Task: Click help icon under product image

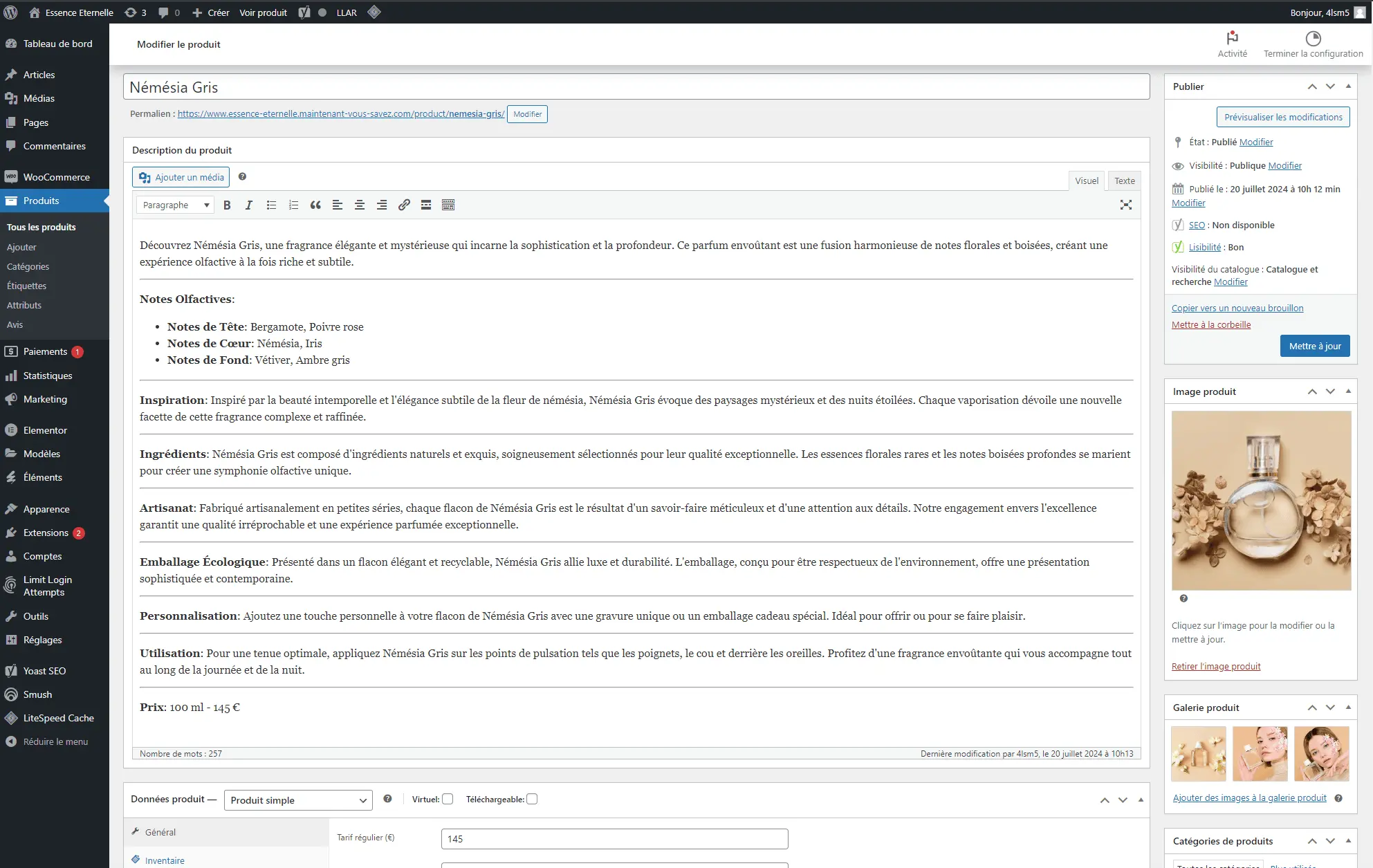Action: 1183,598
